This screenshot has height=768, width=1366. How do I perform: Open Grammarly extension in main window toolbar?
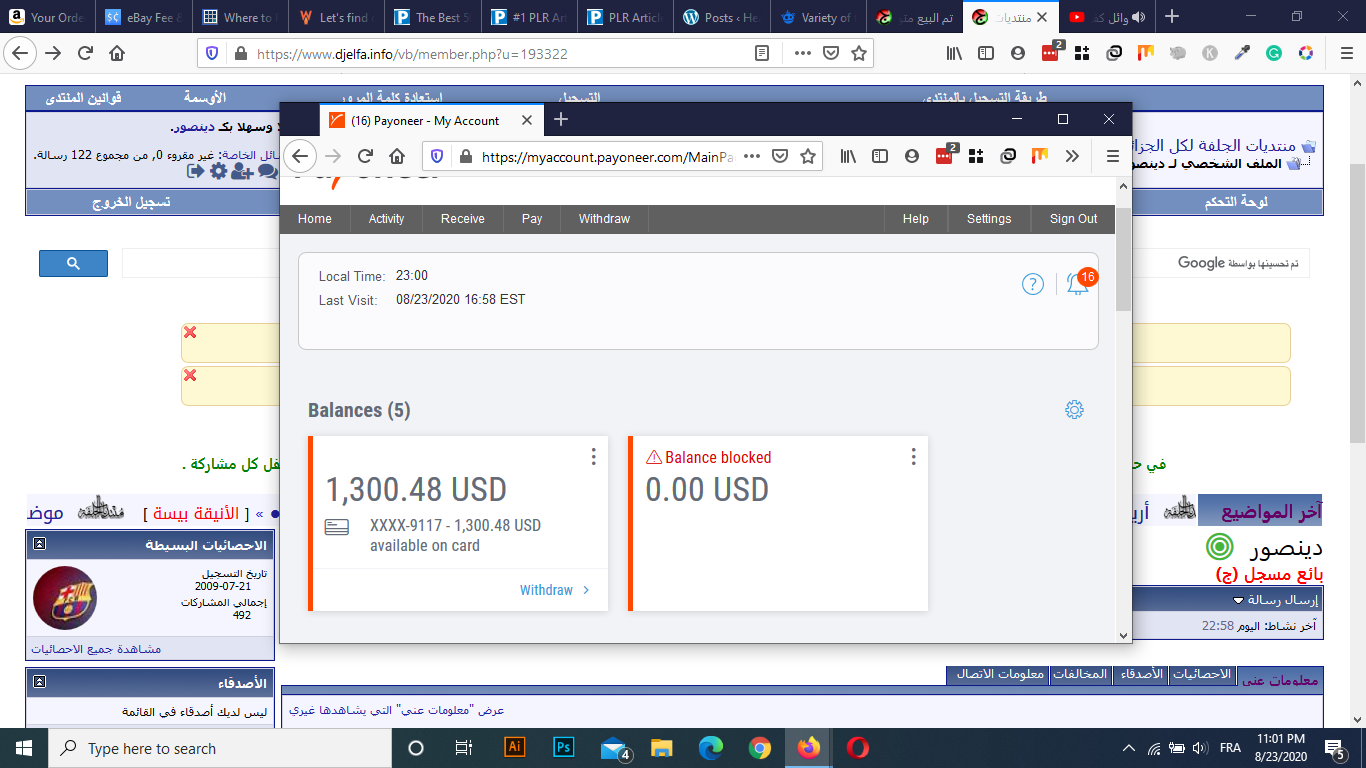[1274, 54]
